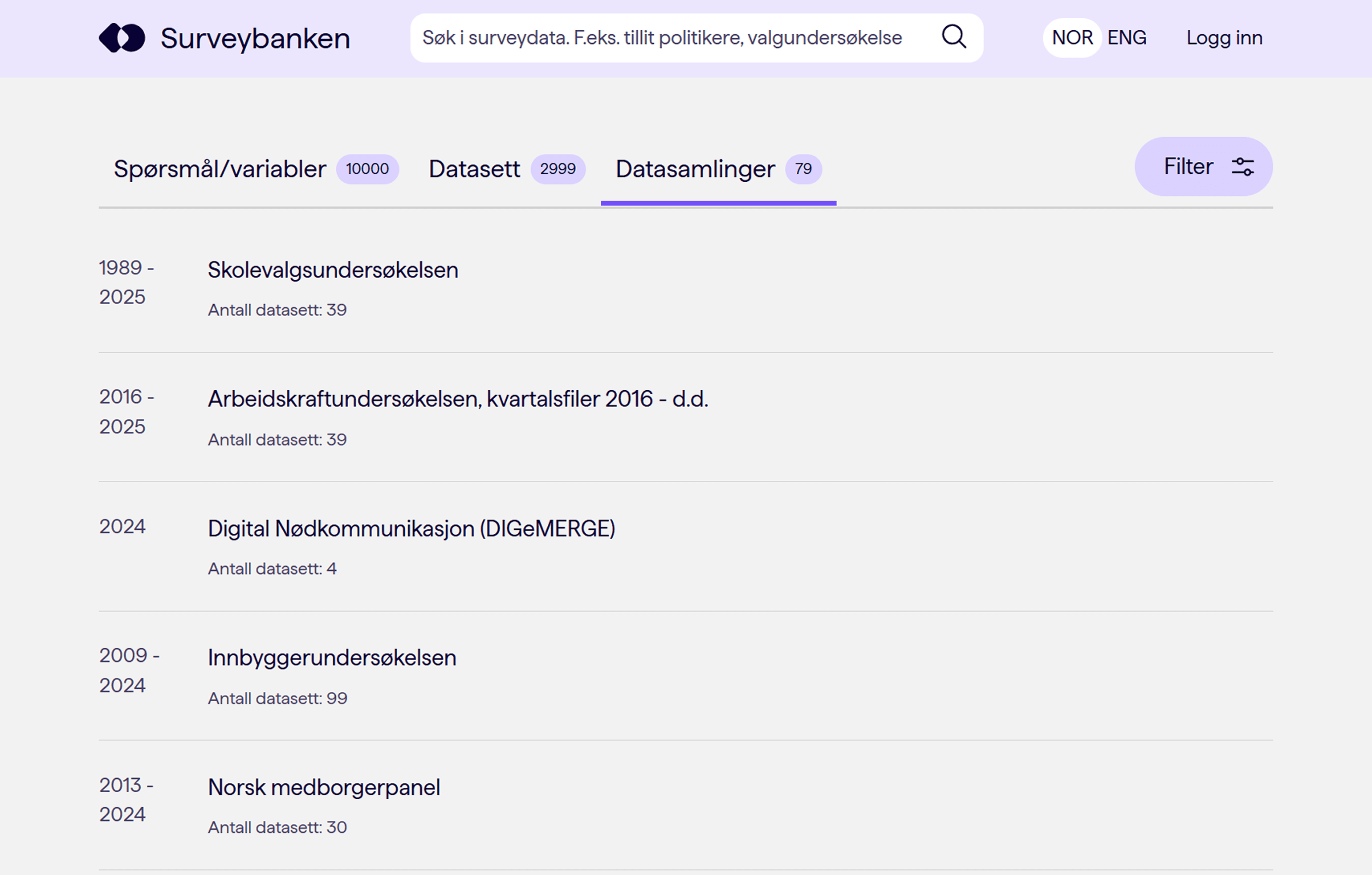This screenshot has width=1372, height=875.
Task: Open the Surveybanken home title
Action: (x=255, y=39)
